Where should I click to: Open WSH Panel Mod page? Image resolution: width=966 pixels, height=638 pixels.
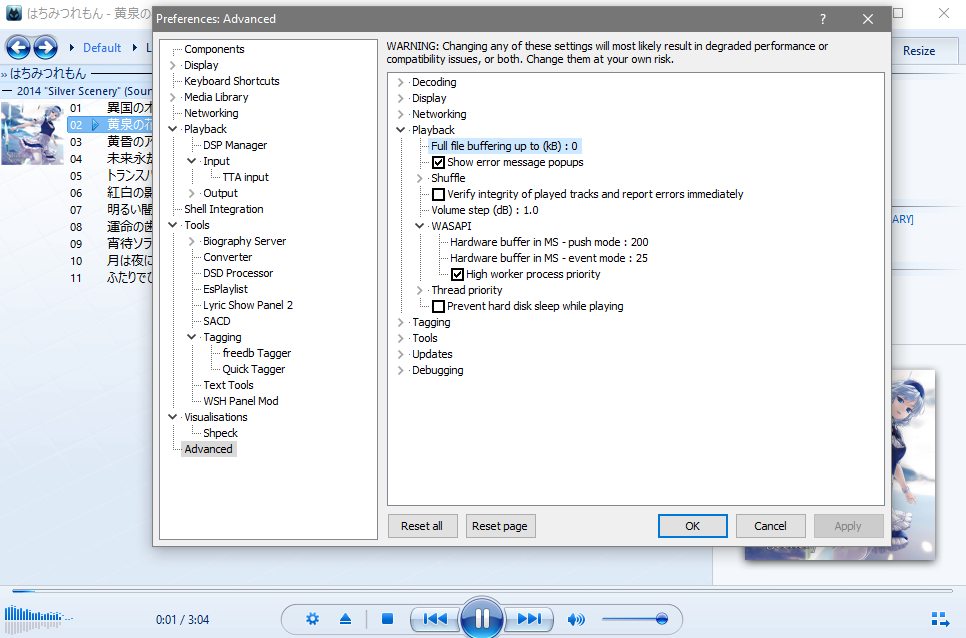point(241,402)
